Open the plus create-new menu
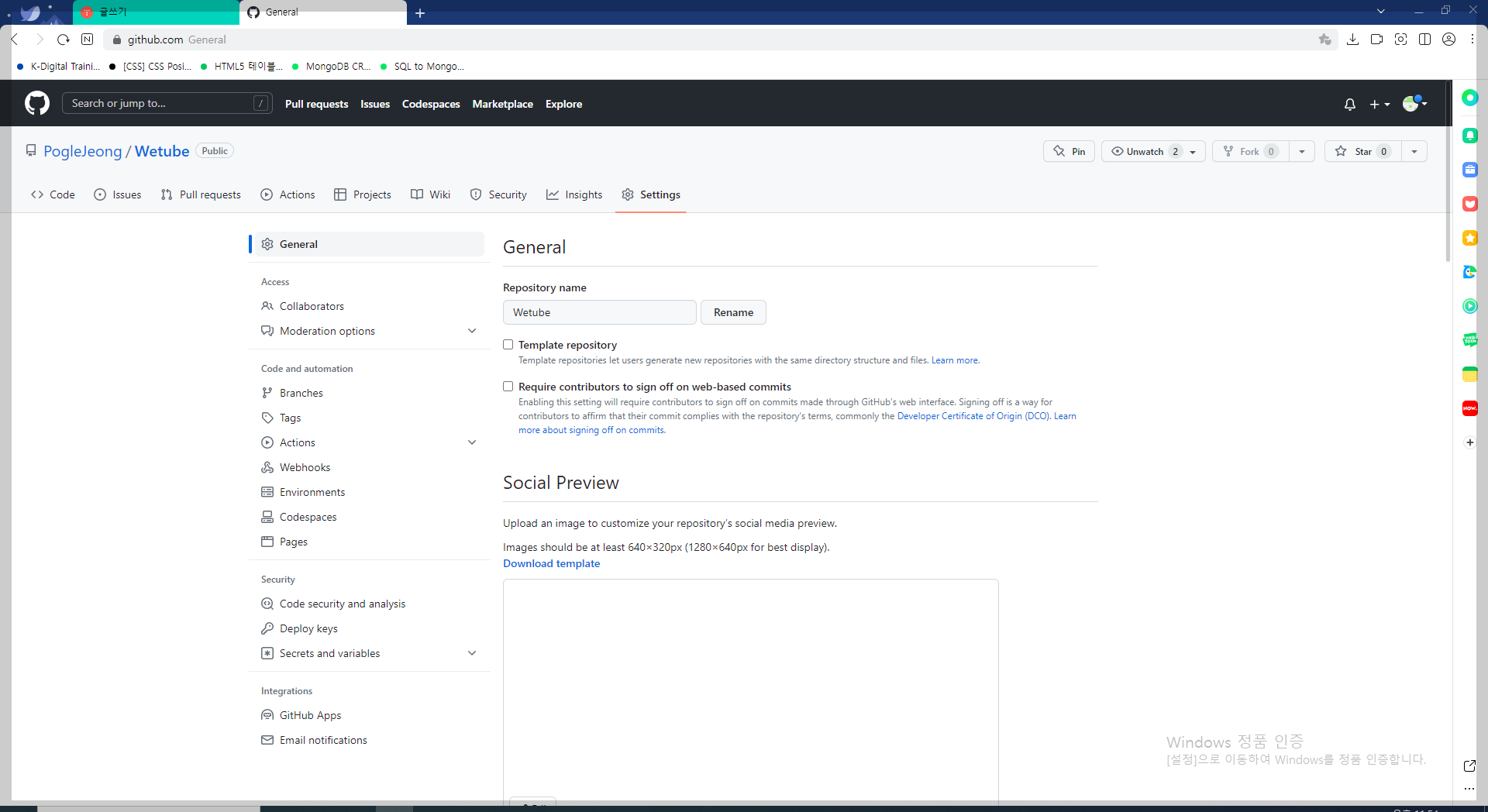The width and height of the screenshot is (1488, 812). coord(1379,104)
